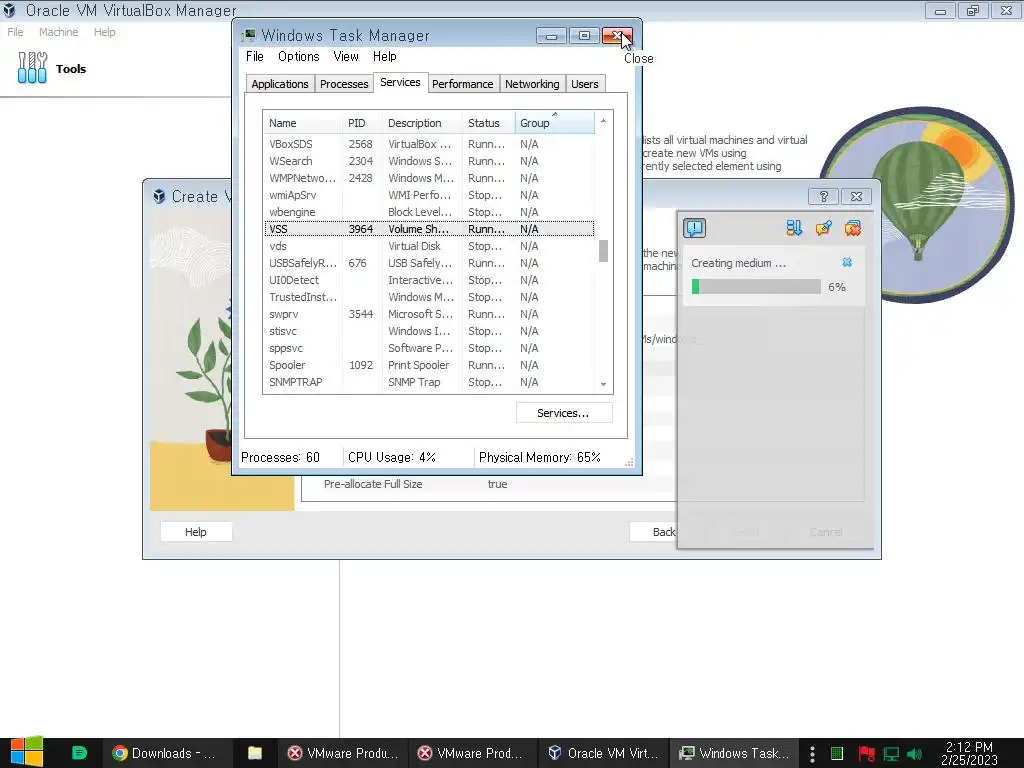Select the wbengine service row
Image resolution: width=1024 pixels, height=768 pixels.
click(x=429, y=212)
